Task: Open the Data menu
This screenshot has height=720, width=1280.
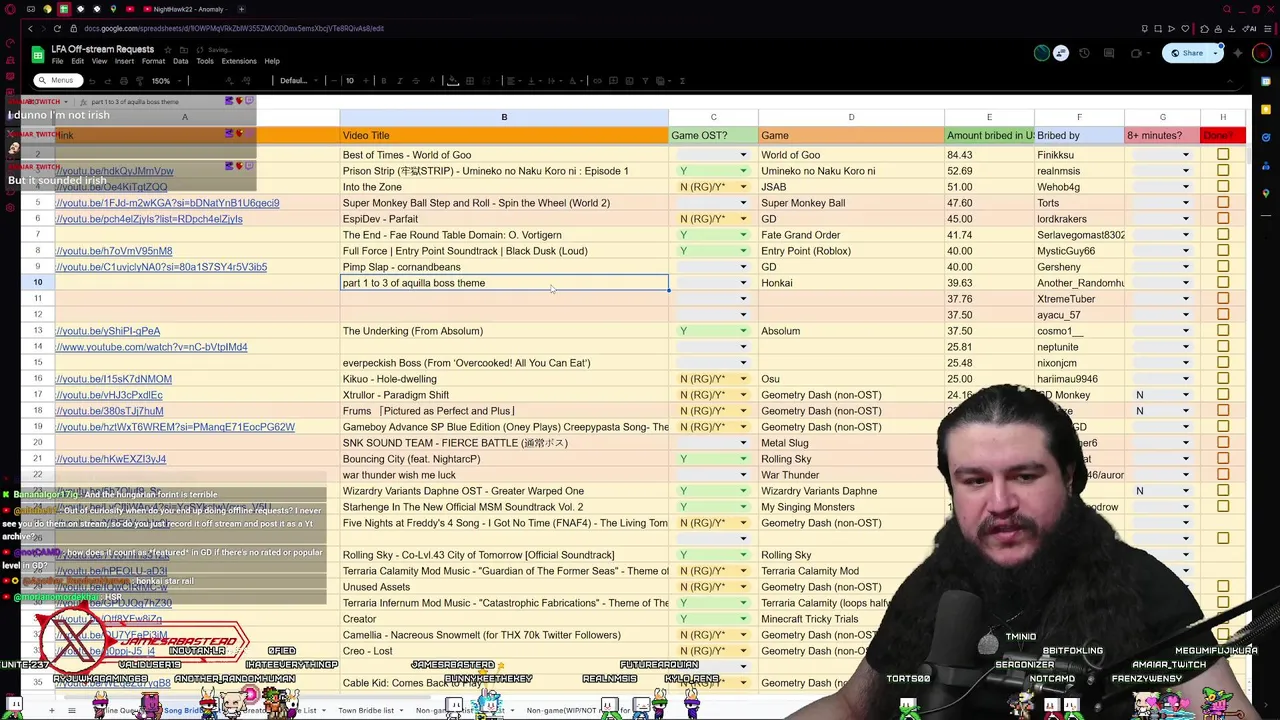Action: pos(180,61)
